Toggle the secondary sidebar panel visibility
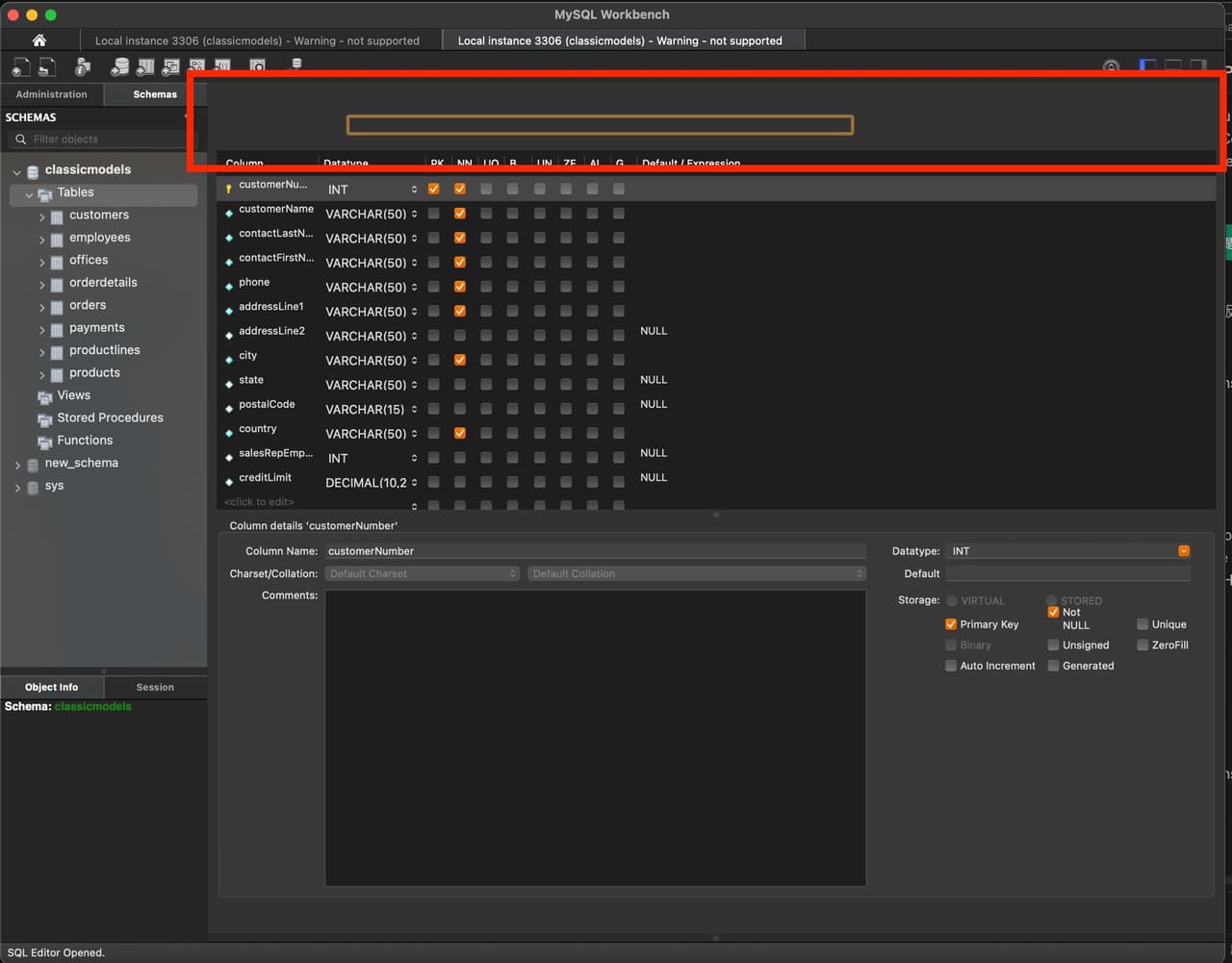This screenshot has height=963, width=1232. pos(1197,67)
